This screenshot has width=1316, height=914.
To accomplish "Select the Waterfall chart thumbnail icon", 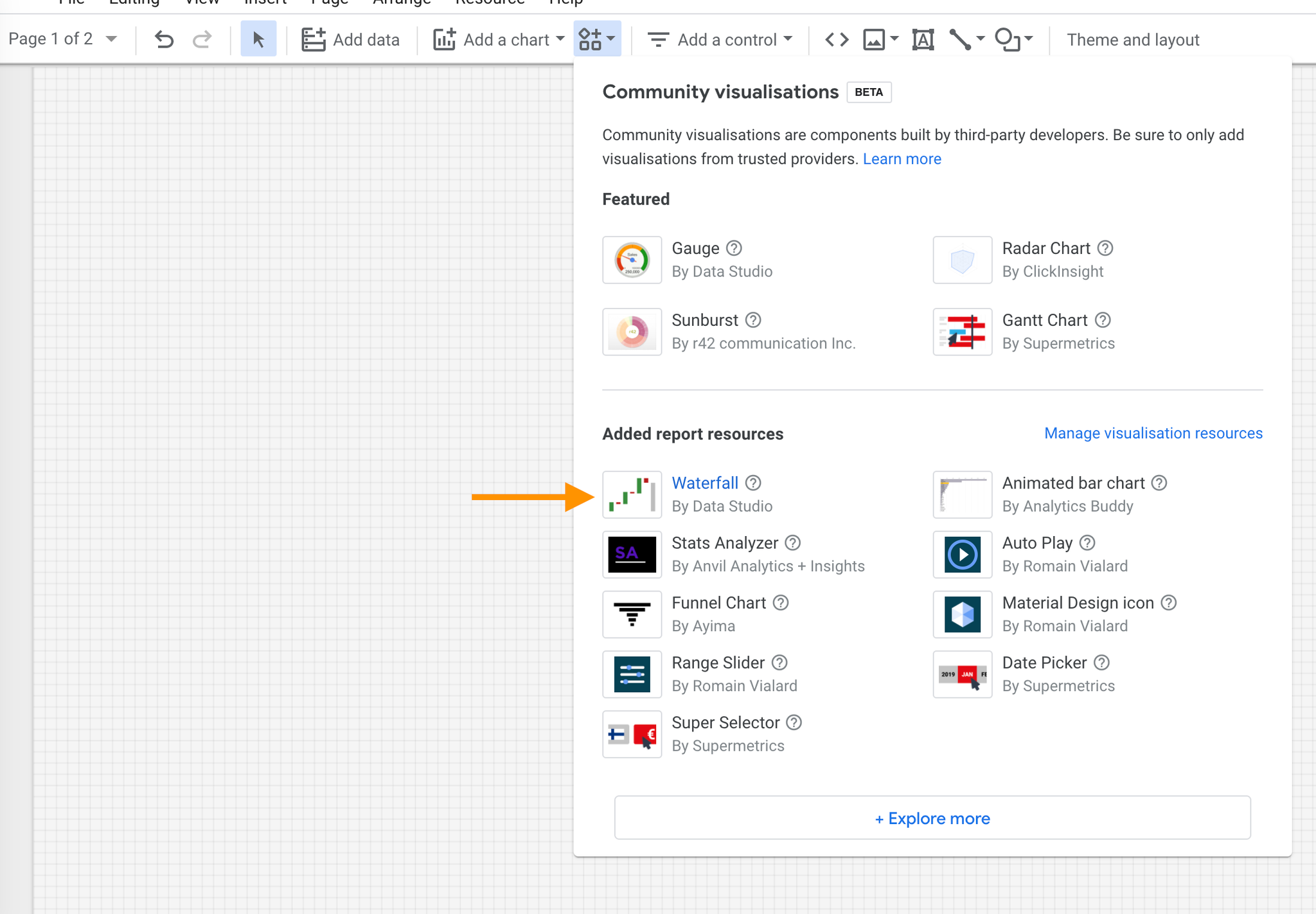I will (632, 494).
